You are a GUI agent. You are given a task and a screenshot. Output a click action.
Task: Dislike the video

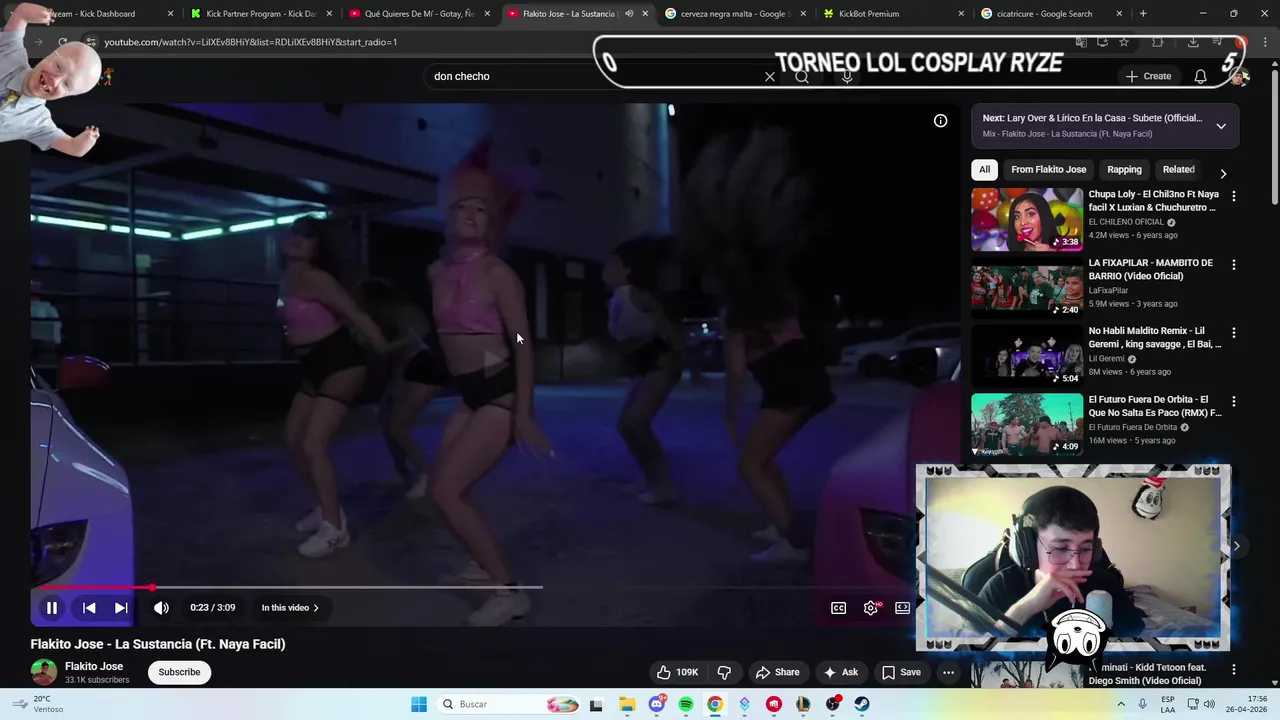pyautogui.click(x=724, y=672)
